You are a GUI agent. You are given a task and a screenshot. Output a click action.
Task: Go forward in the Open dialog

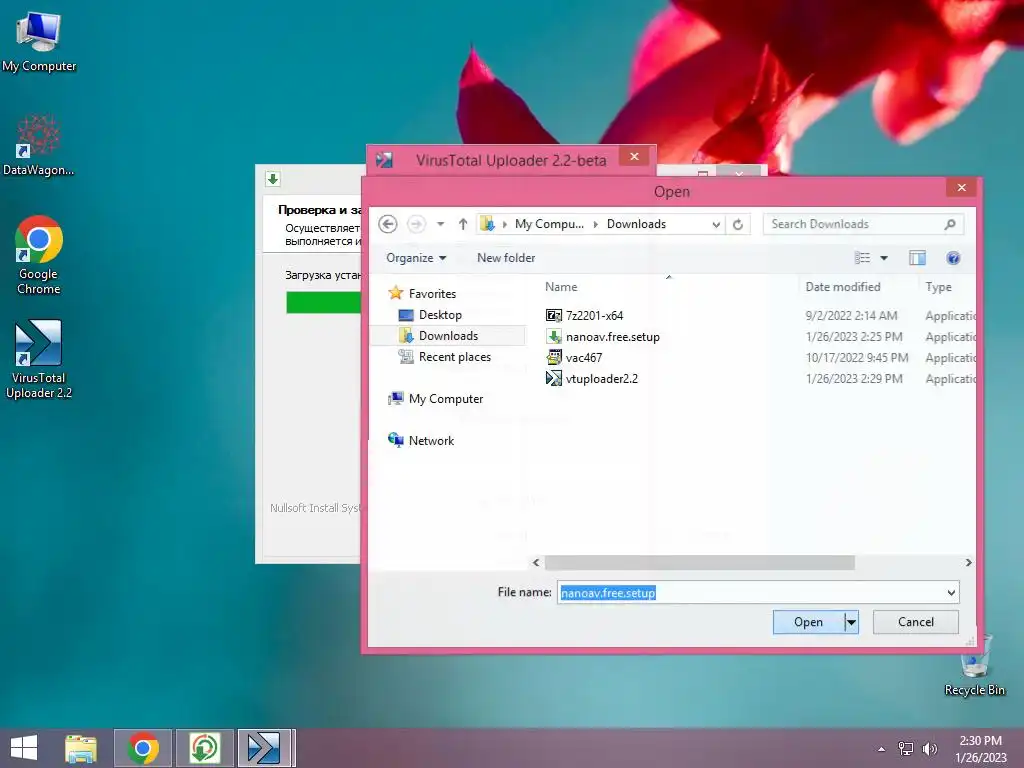[x=416, y=224]
